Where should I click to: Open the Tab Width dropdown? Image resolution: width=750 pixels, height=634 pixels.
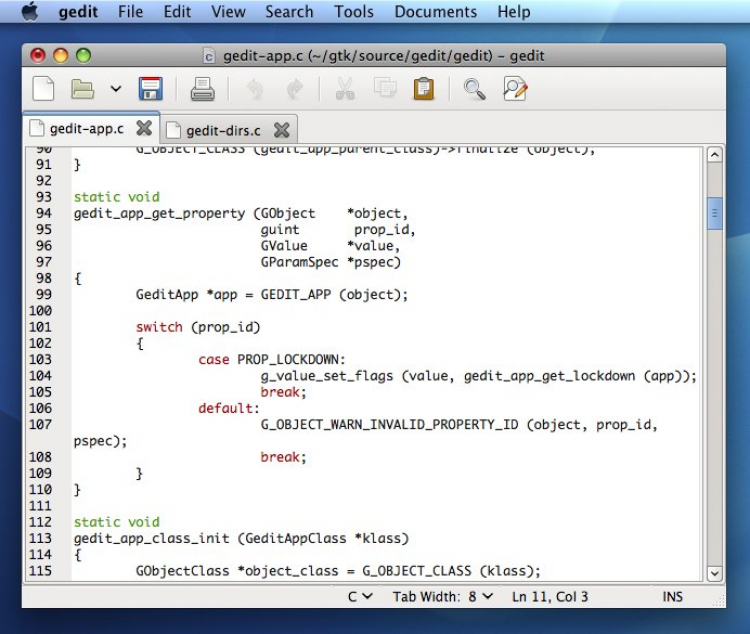coord(442,597)
